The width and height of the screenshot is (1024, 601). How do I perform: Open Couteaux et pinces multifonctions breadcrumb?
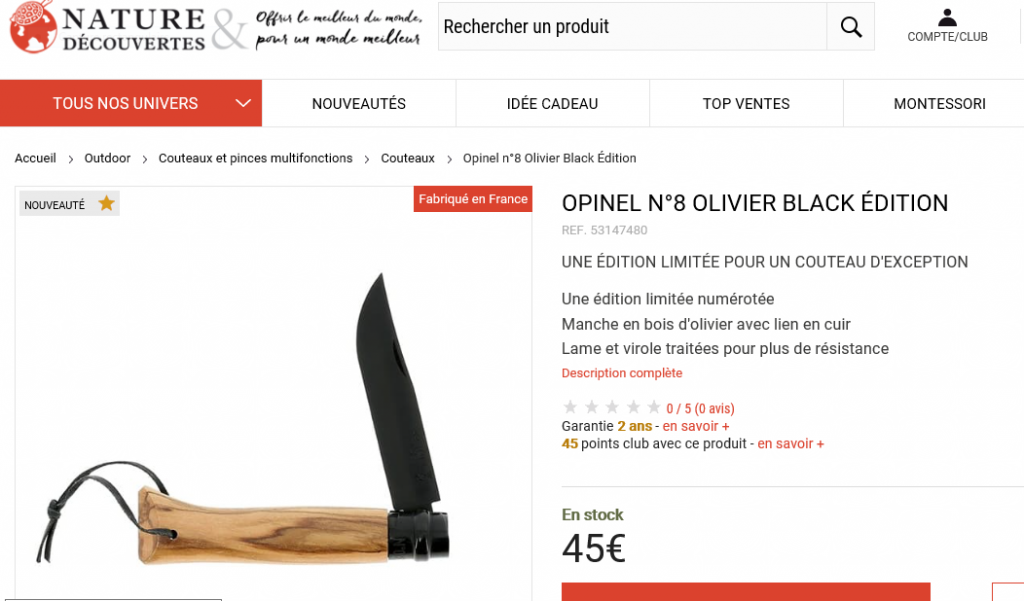(255, 158)
